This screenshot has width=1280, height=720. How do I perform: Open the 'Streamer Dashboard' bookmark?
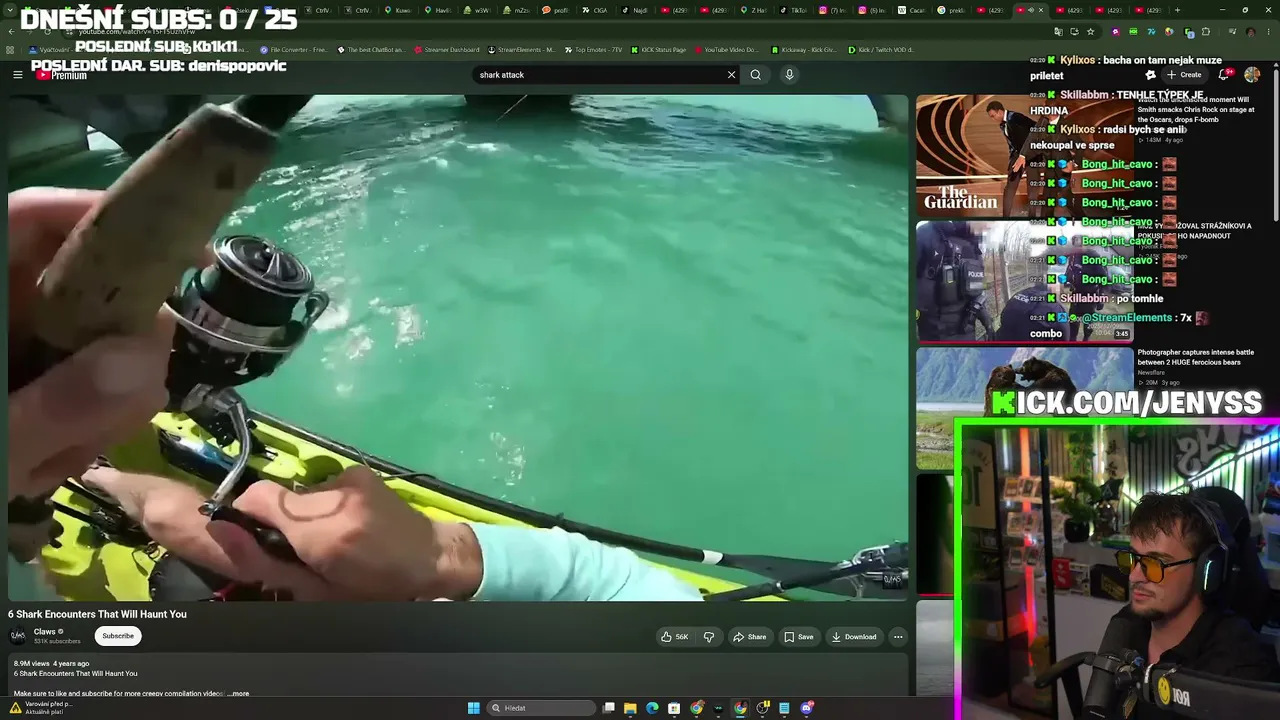point(447,49)
